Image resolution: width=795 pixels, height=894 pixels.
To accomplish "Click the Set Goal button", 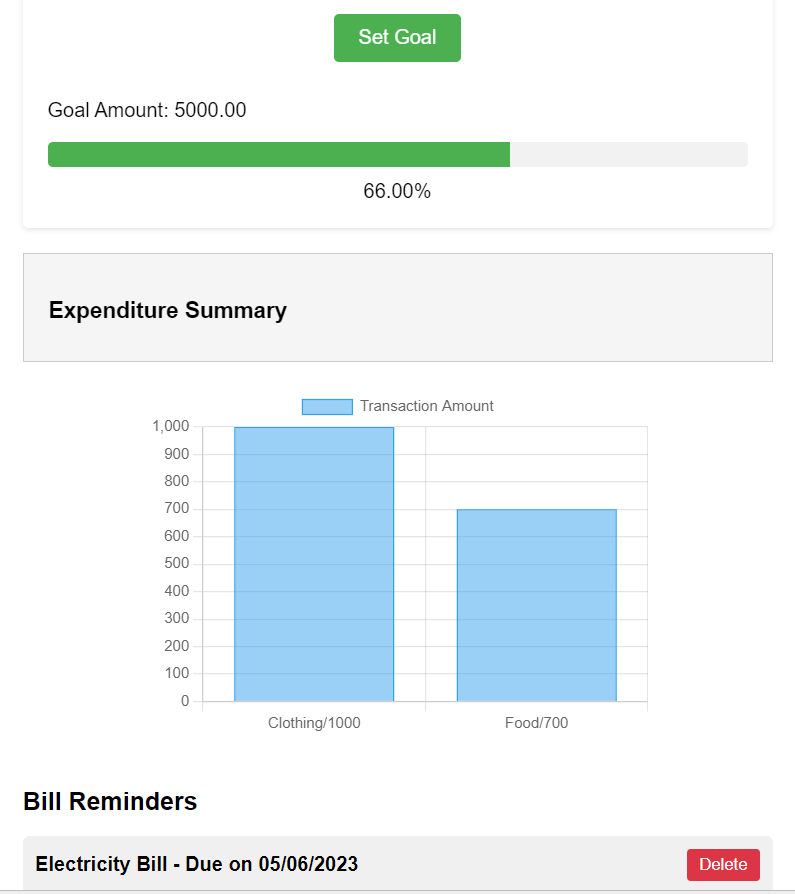I will point(397,37).
